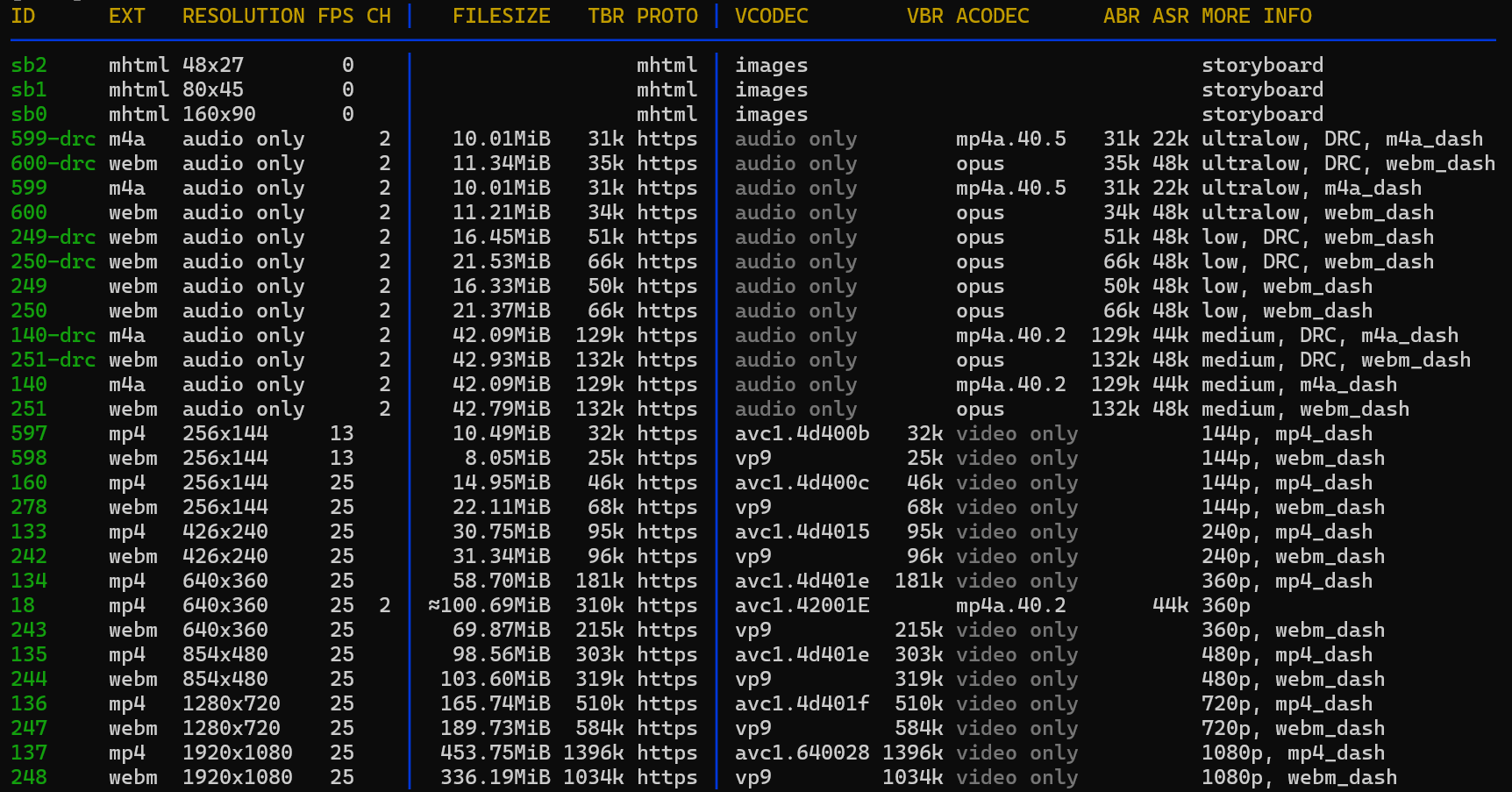
Task: Click the 11.34MiB filesize
Action: pyautogui.click(x=502, y=163)
